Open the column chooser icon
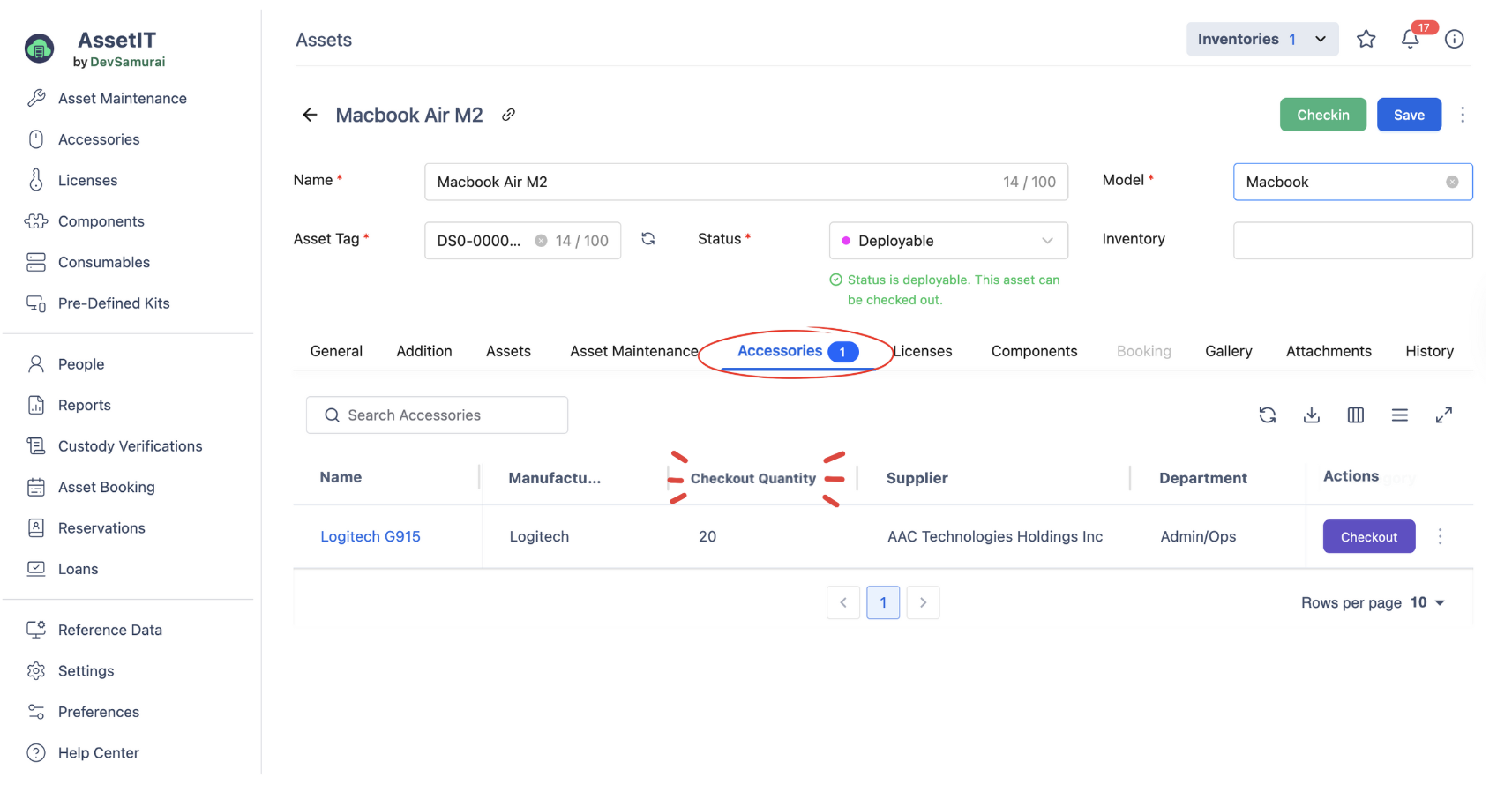This screenshot has width=1512, height=792. click(x=1355, y=415)
